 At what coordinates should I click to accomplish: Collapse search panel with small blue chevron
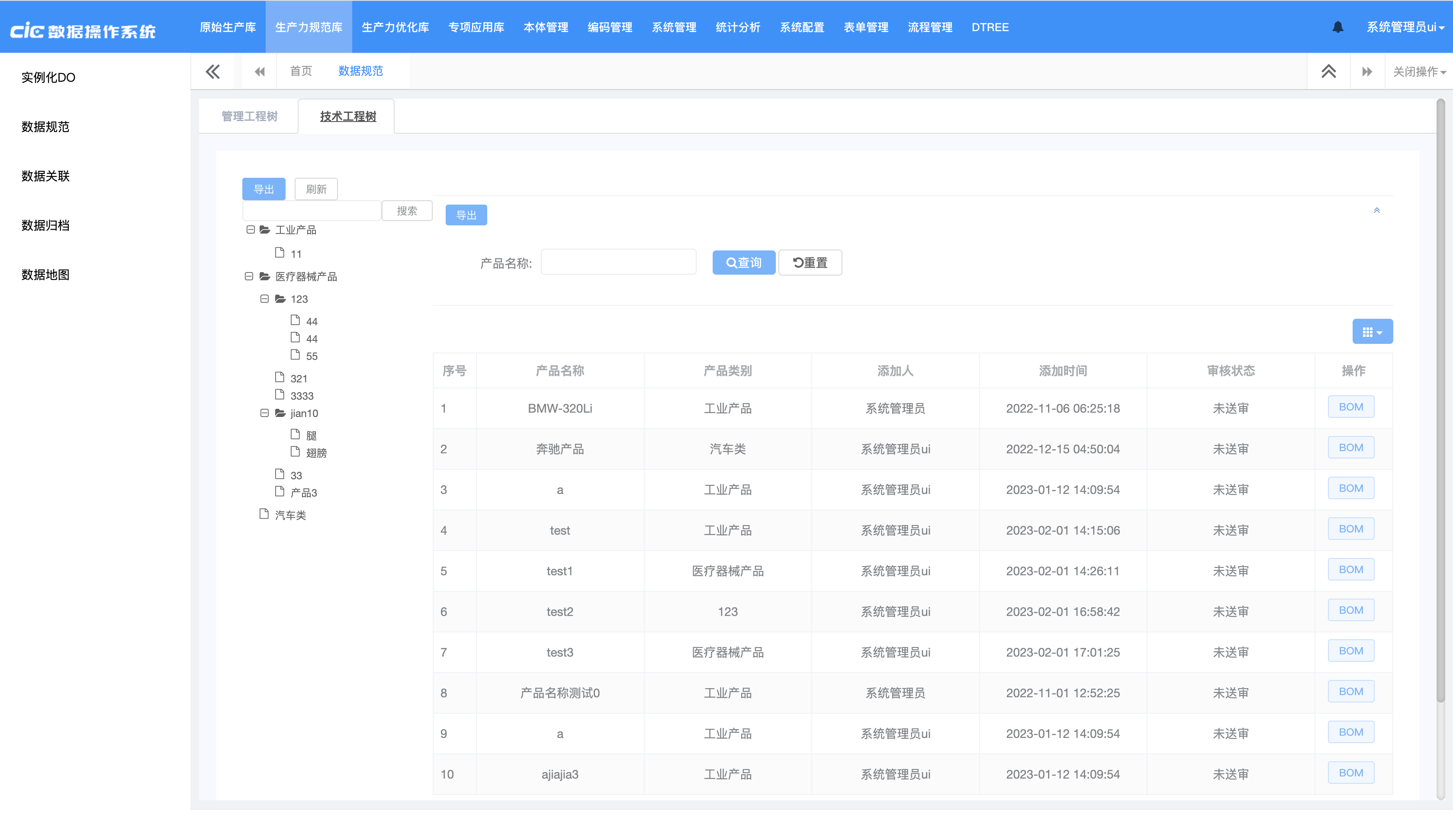click(1376, 210)
